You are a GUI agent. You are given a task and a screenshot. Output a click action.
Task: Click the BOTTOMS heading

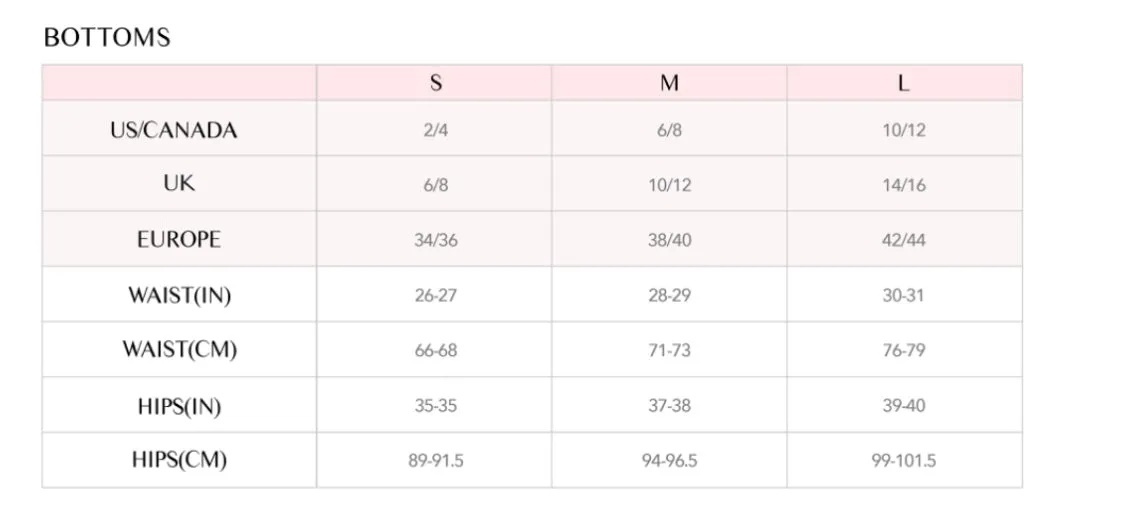click(x=107, y=37)
